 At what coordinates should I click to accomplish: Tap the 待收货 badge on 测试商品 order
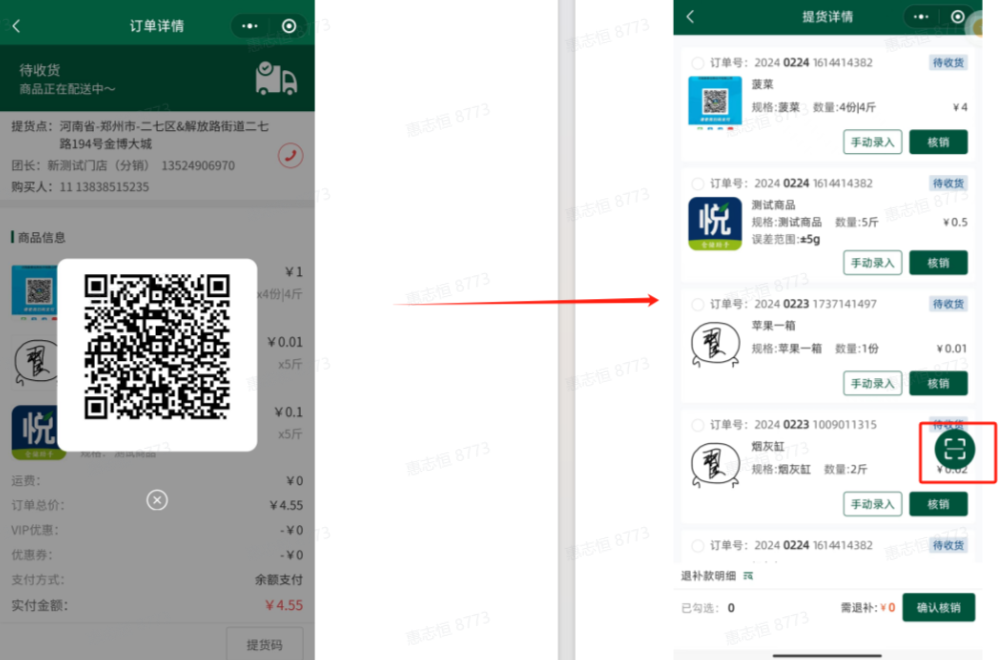point(948,184)
